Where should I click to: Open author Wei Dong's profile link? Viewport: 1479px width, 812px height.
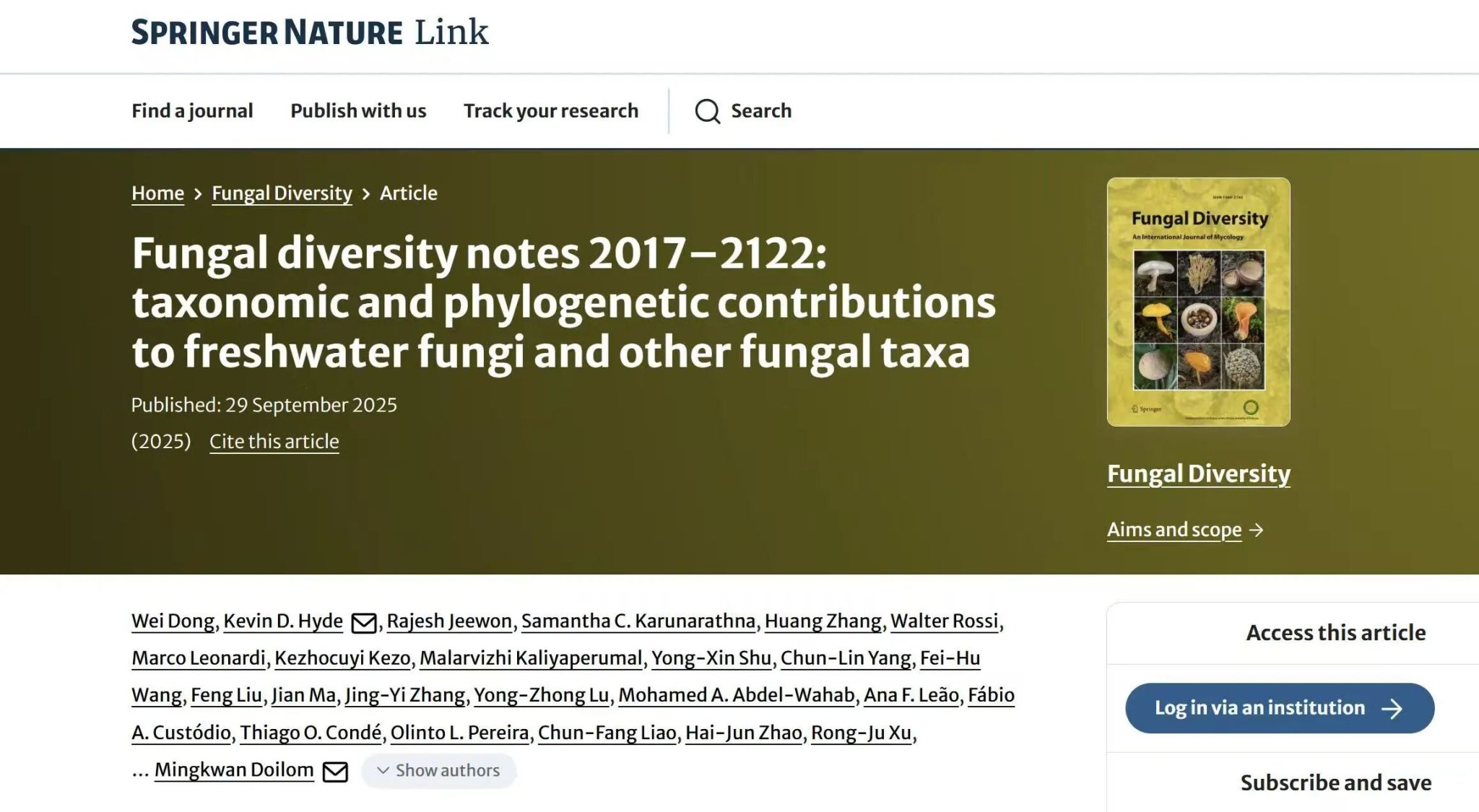[x=173, y=621]
